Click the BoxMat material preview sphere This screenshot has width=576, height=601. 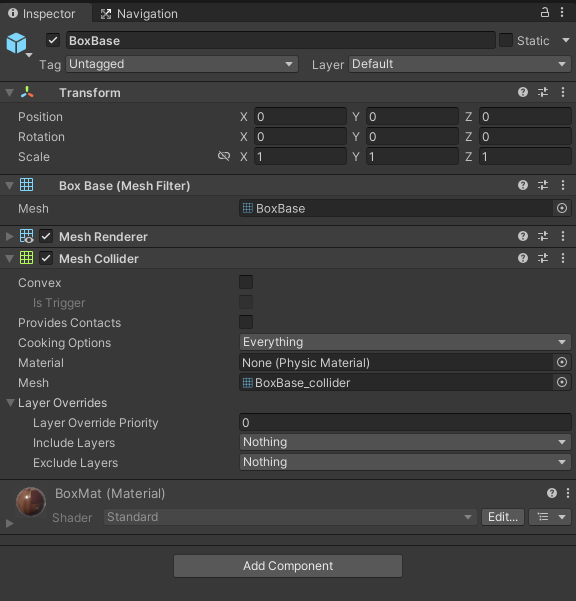pos(31,501)
